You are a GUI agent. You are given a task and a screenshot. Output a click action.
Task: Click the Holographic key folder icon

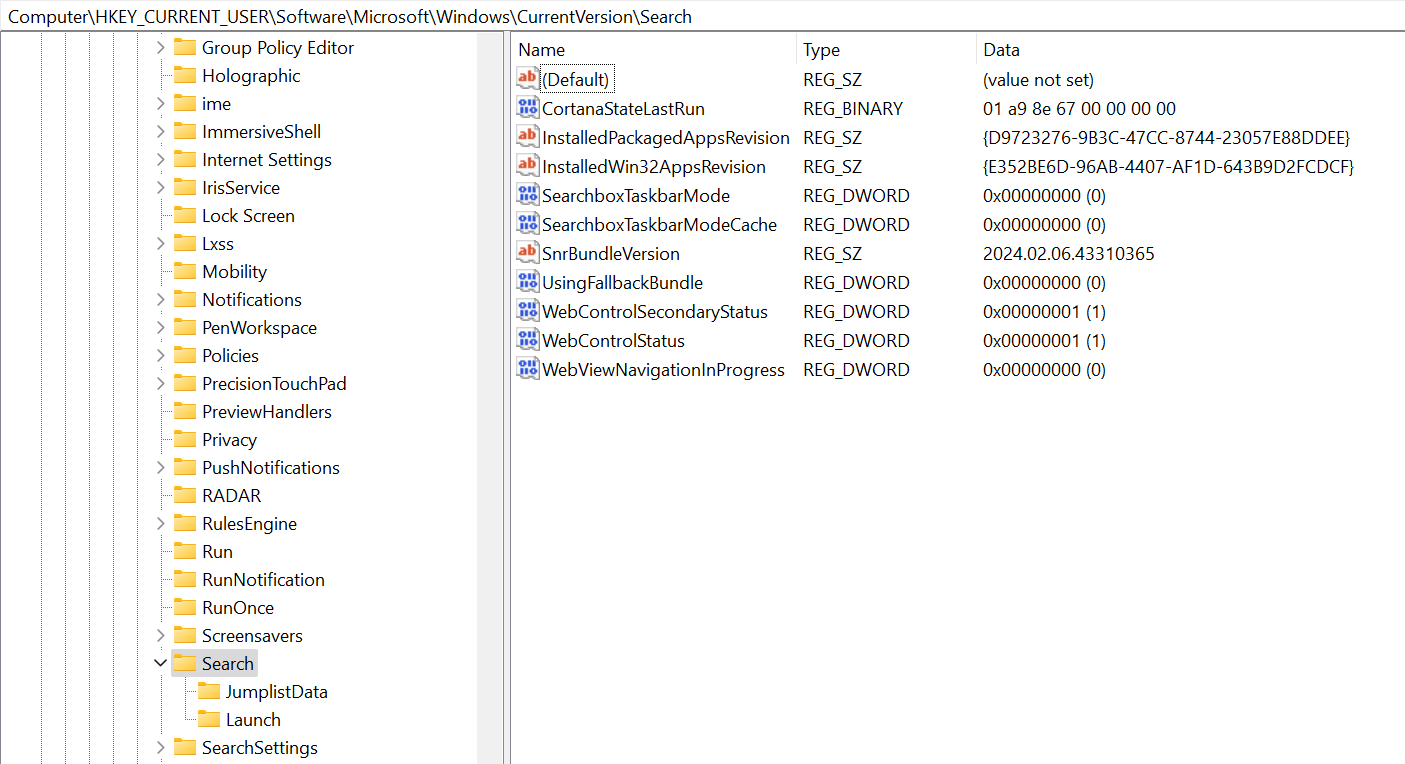point(184,75)
